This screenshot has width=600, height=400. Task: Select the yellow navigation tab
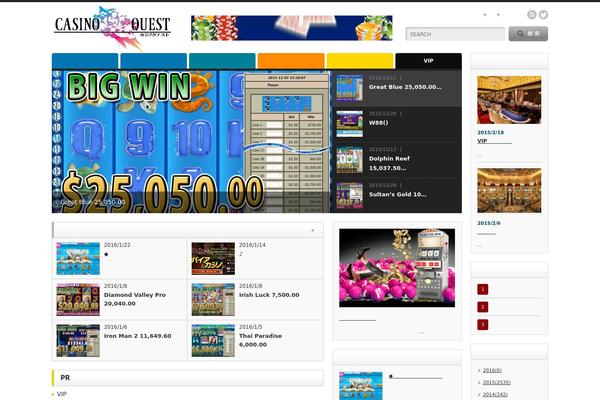tap(360, 61)
